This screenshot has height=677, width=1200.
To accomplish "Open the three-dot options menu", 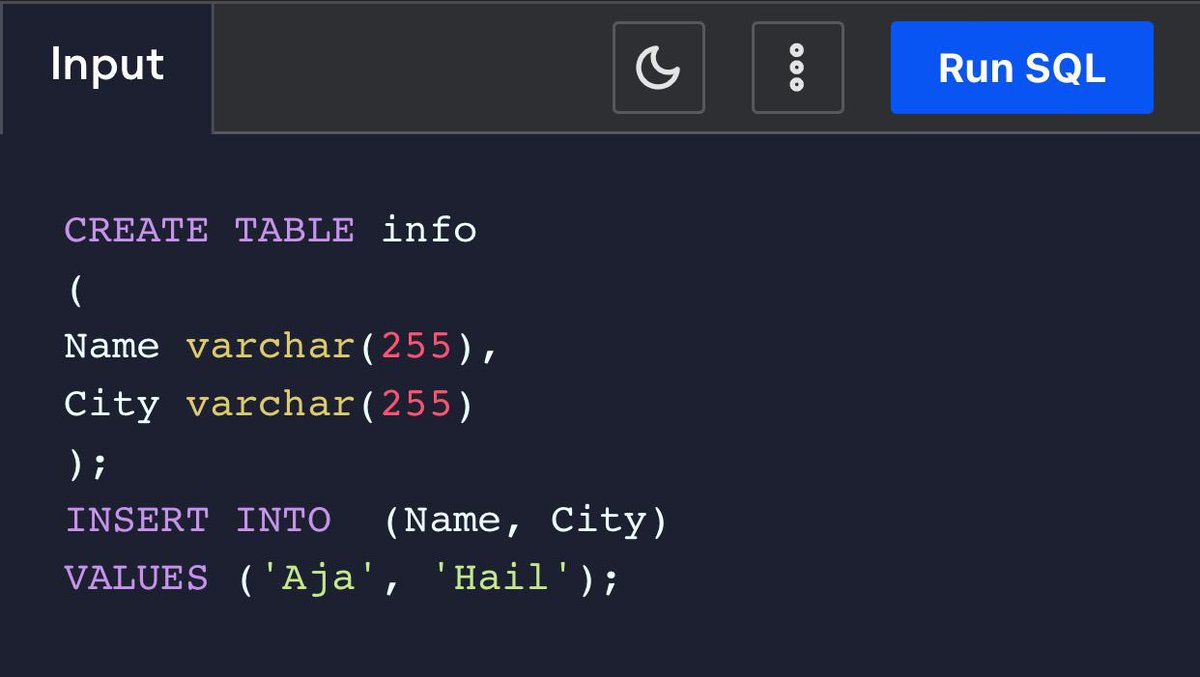I will tap(797, 67).
